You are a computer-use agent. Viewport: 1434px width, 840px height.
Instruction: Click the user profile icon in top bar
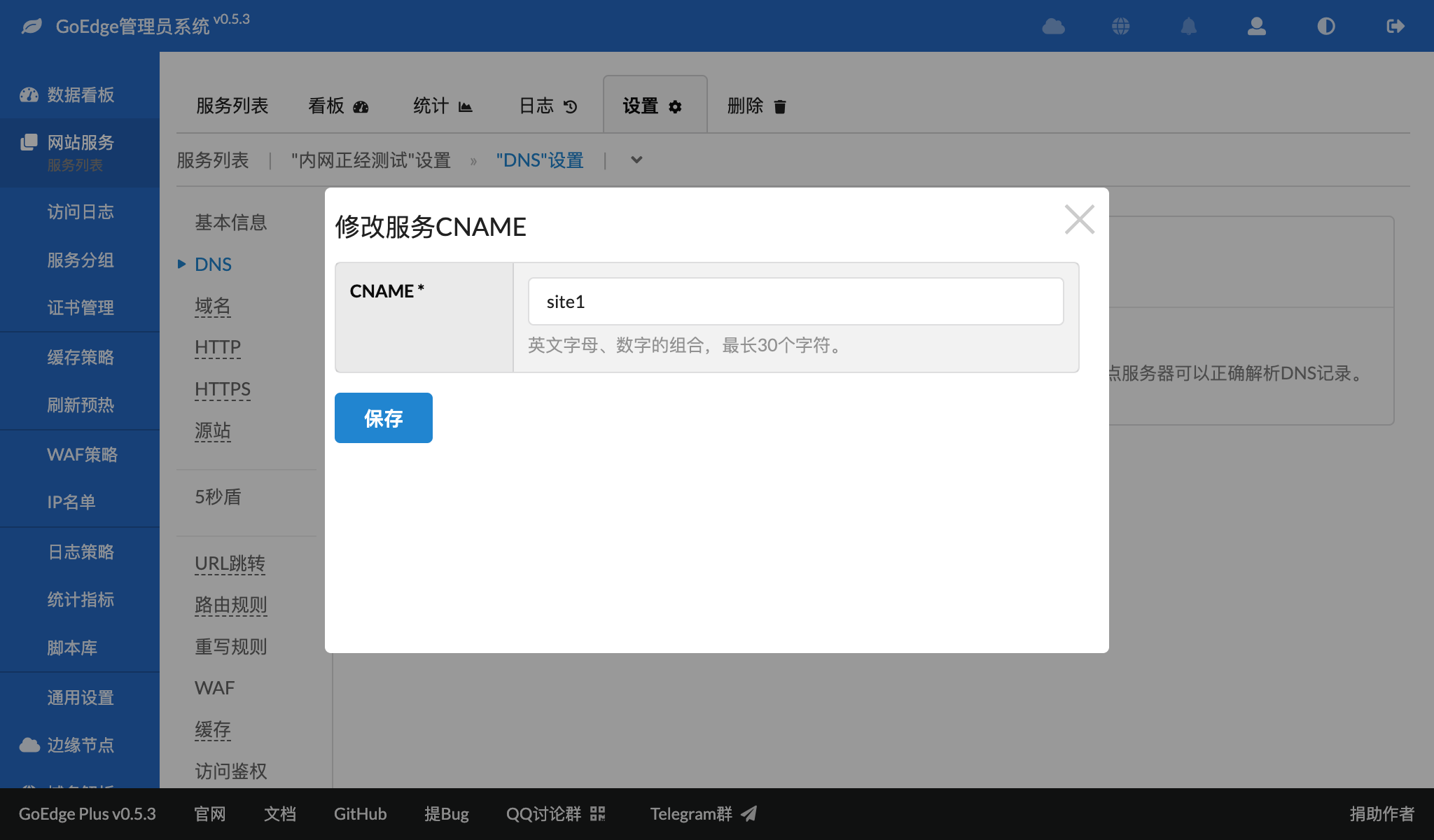[1257, 27]
